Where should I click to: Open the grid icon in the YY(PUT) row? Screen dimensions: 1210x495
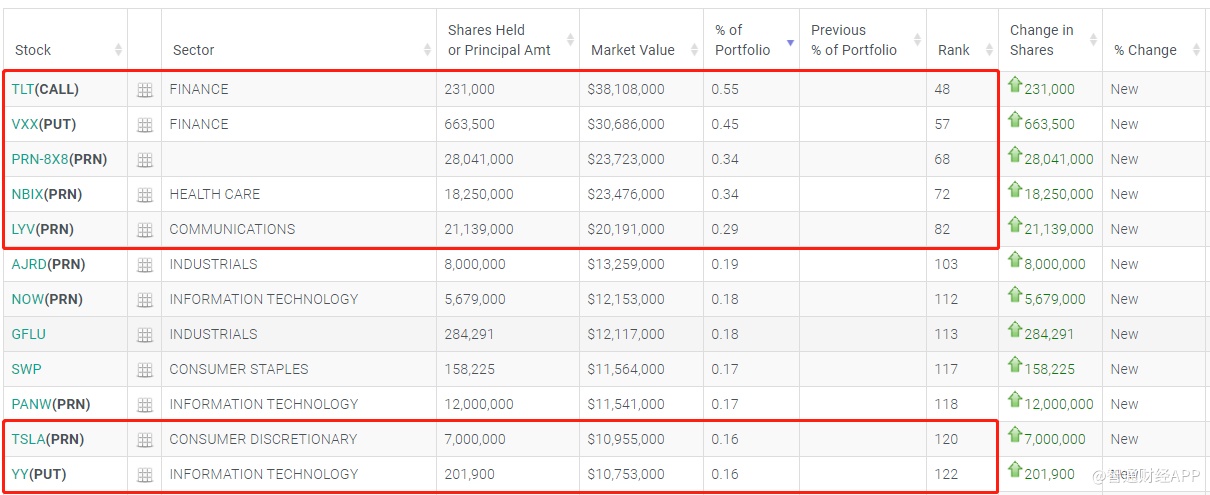[145, 475]
